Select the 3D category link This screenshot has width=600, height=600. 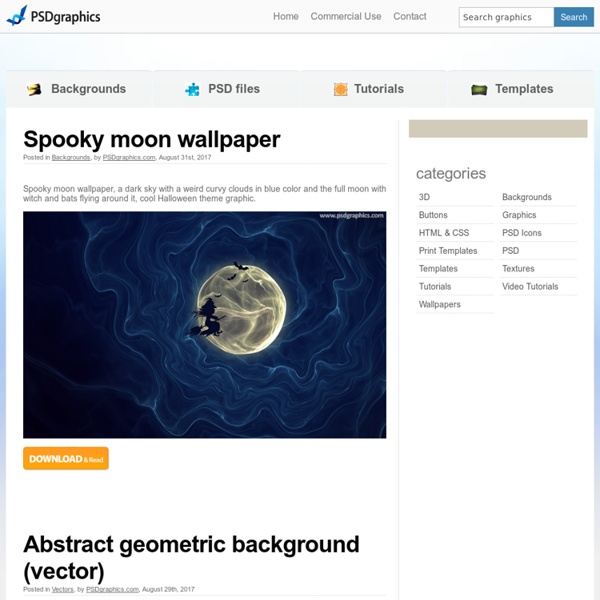pyautogui.click(x=424, y=197)
